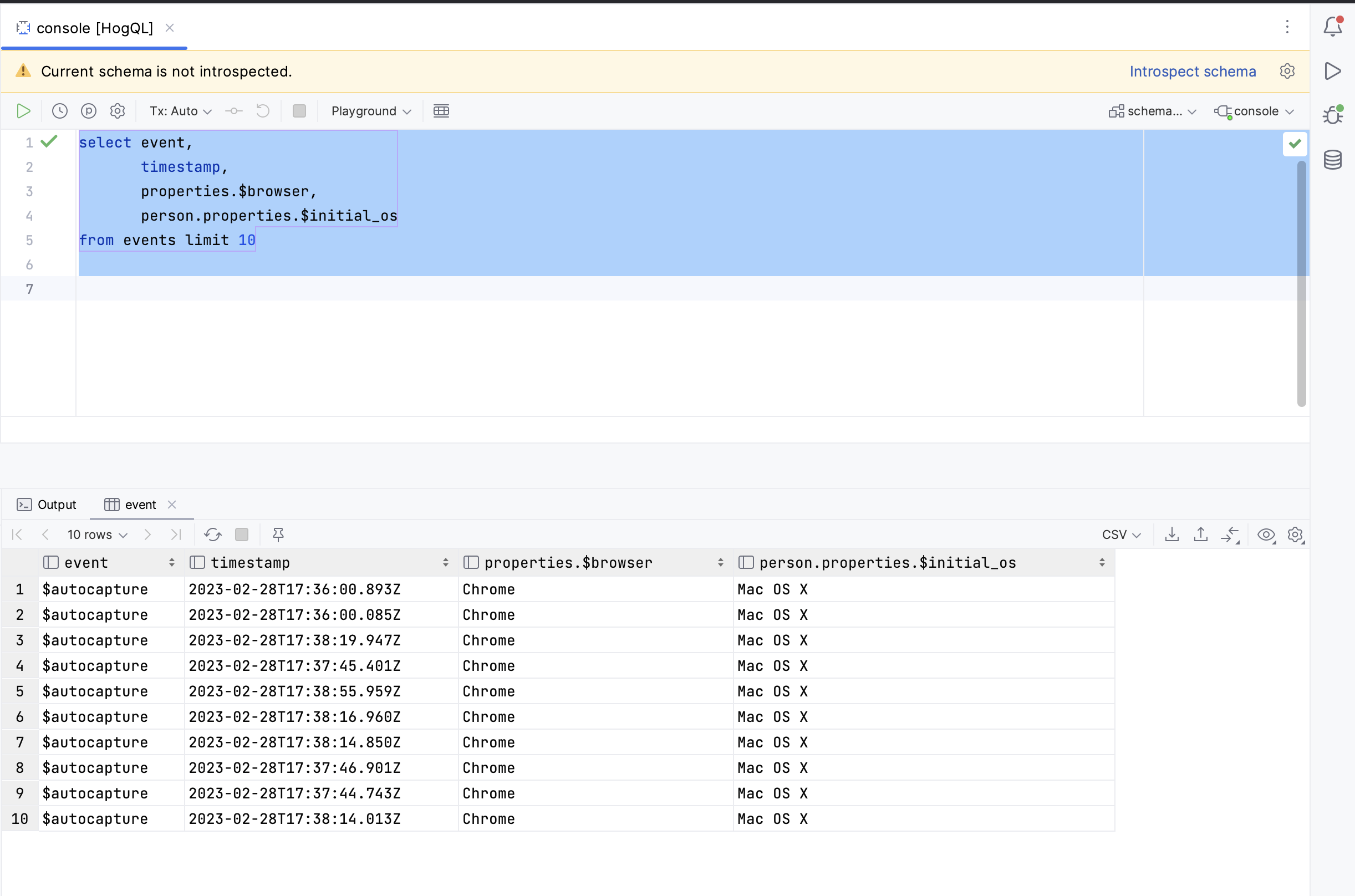Open the result grid settings gear
1355x896 pixels.
[x=1295, y=535]
